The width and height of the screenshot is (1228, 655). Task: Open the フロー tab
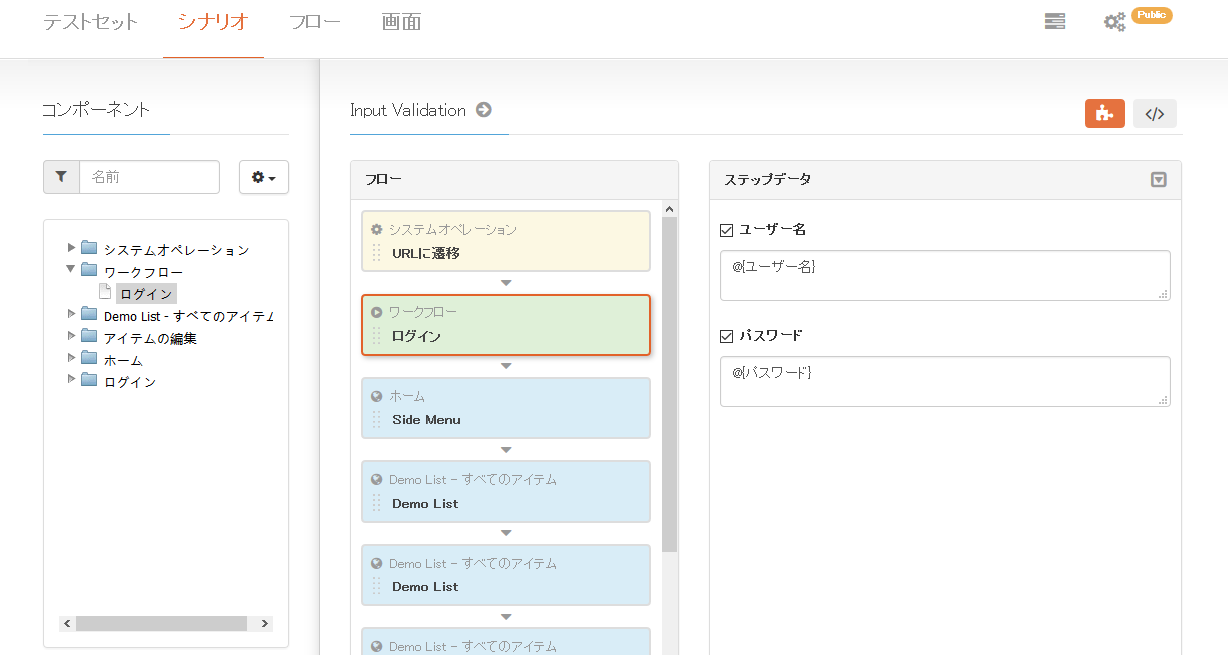(314, 22)
